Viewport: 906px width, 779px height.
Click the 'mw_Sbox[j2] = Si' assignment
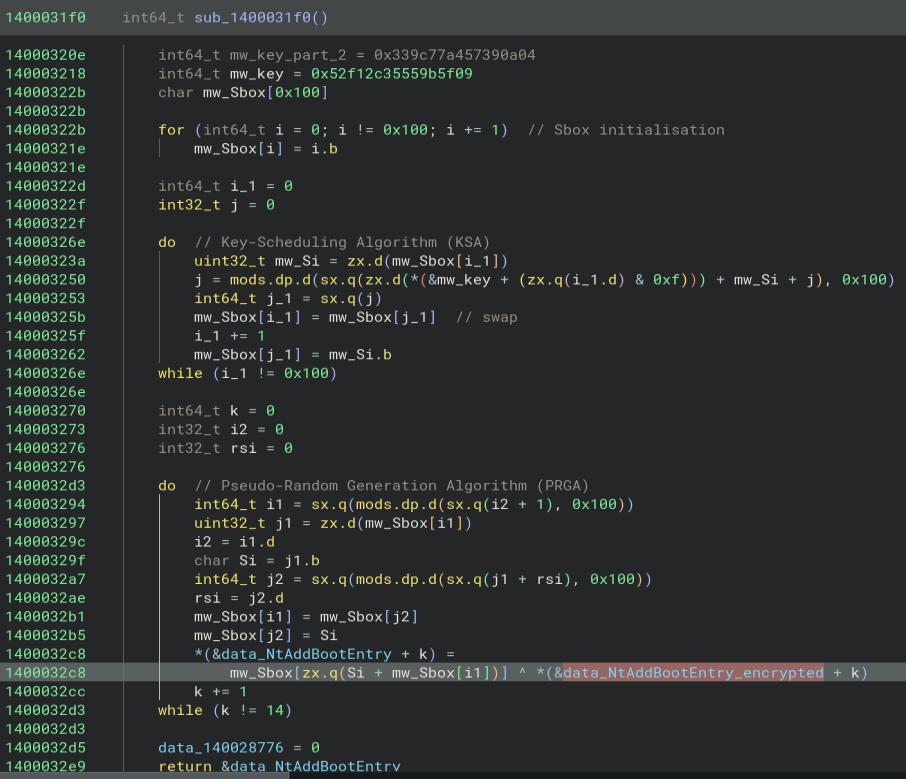click(266, 635)
